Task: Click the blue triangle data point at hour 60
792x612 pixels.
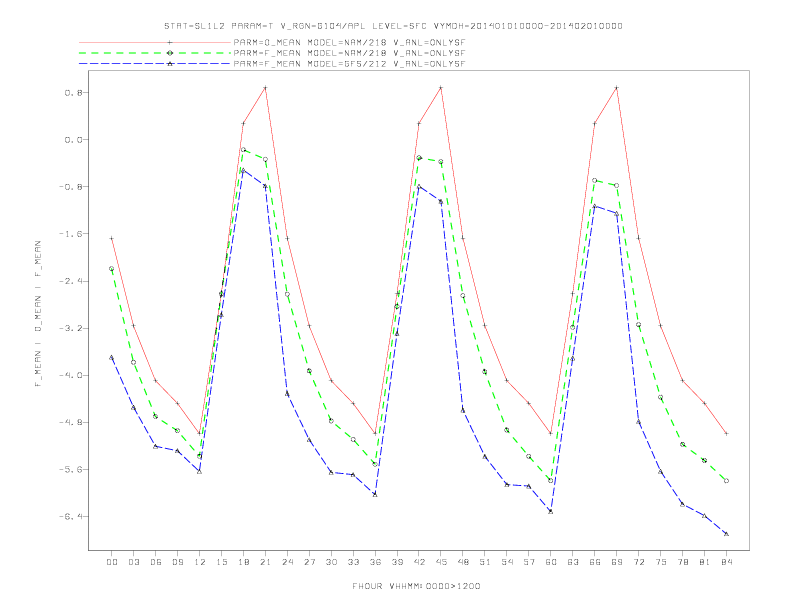Action: [x=551, y=512]
